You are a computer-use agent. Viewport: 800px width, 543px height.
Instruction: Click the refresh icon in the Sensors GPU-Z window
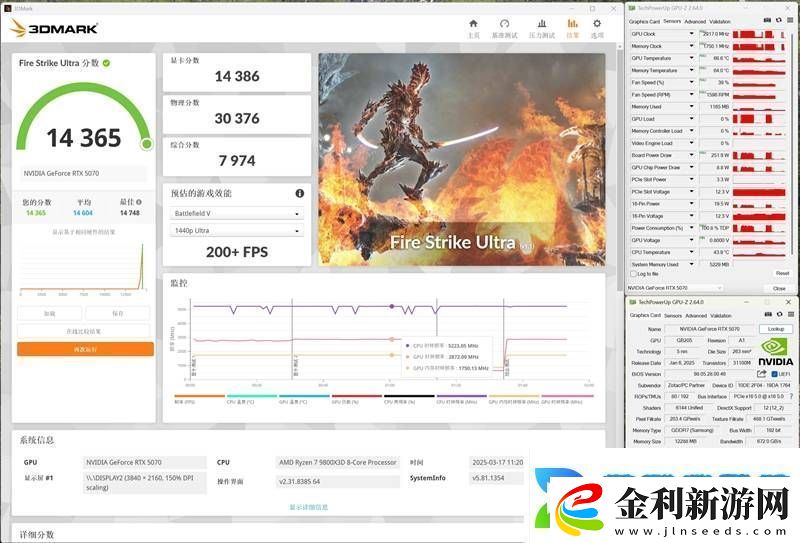click(779, 21)
